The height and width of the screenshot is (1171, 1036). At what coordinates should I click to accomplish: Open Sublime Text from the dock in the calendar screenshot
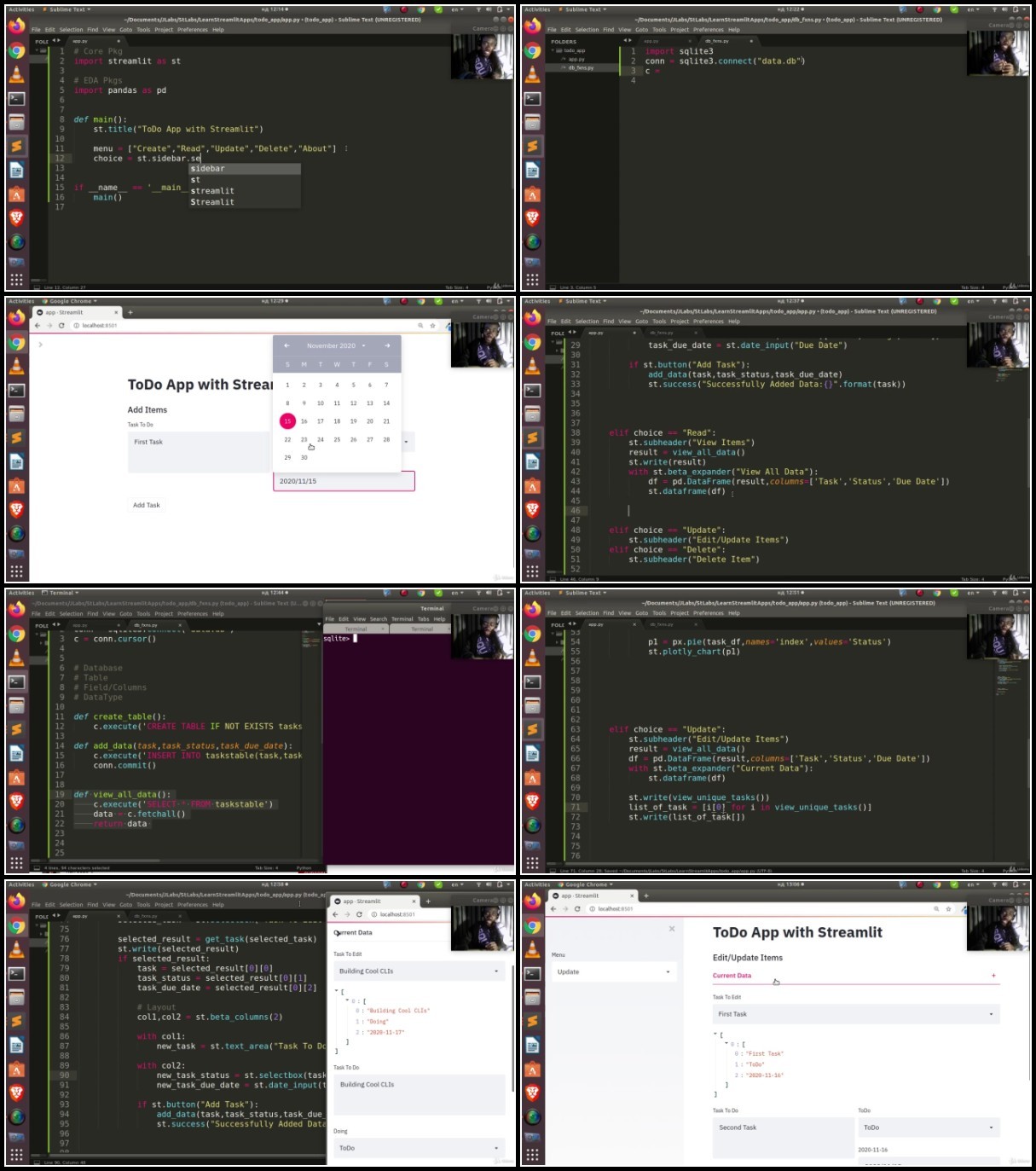[x=16, y=438]
